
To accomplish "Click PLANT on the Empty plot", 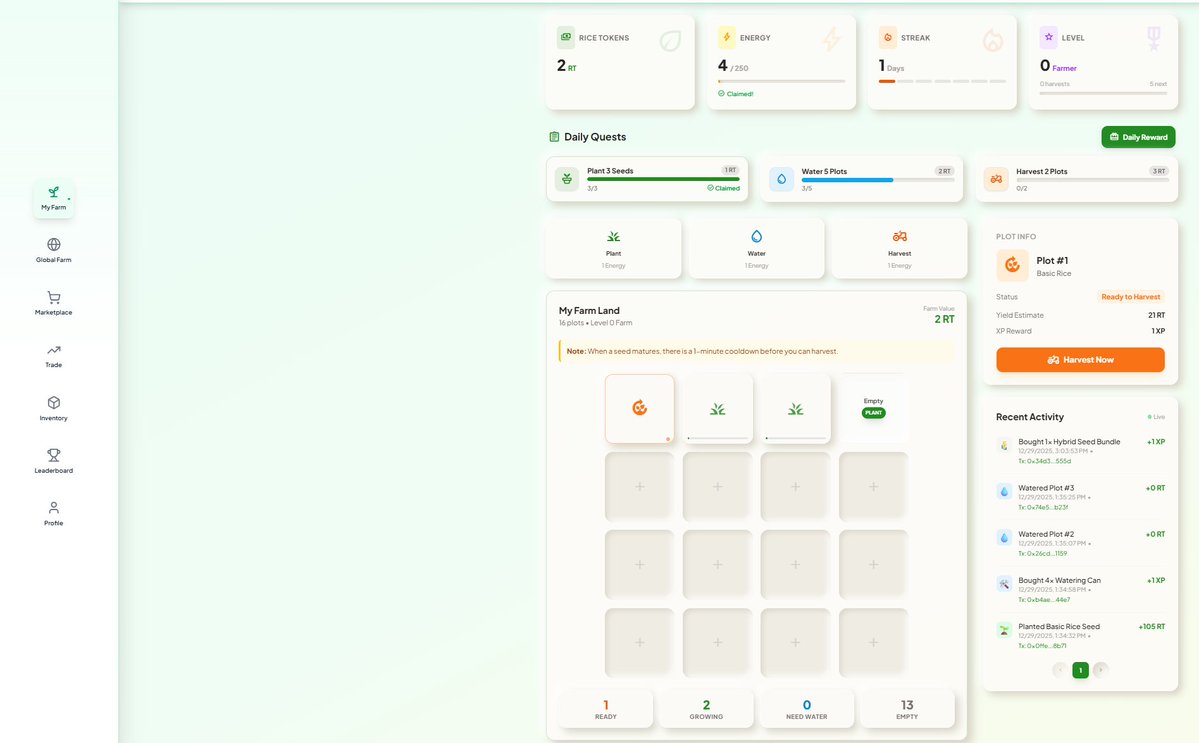I will [873, 413].
